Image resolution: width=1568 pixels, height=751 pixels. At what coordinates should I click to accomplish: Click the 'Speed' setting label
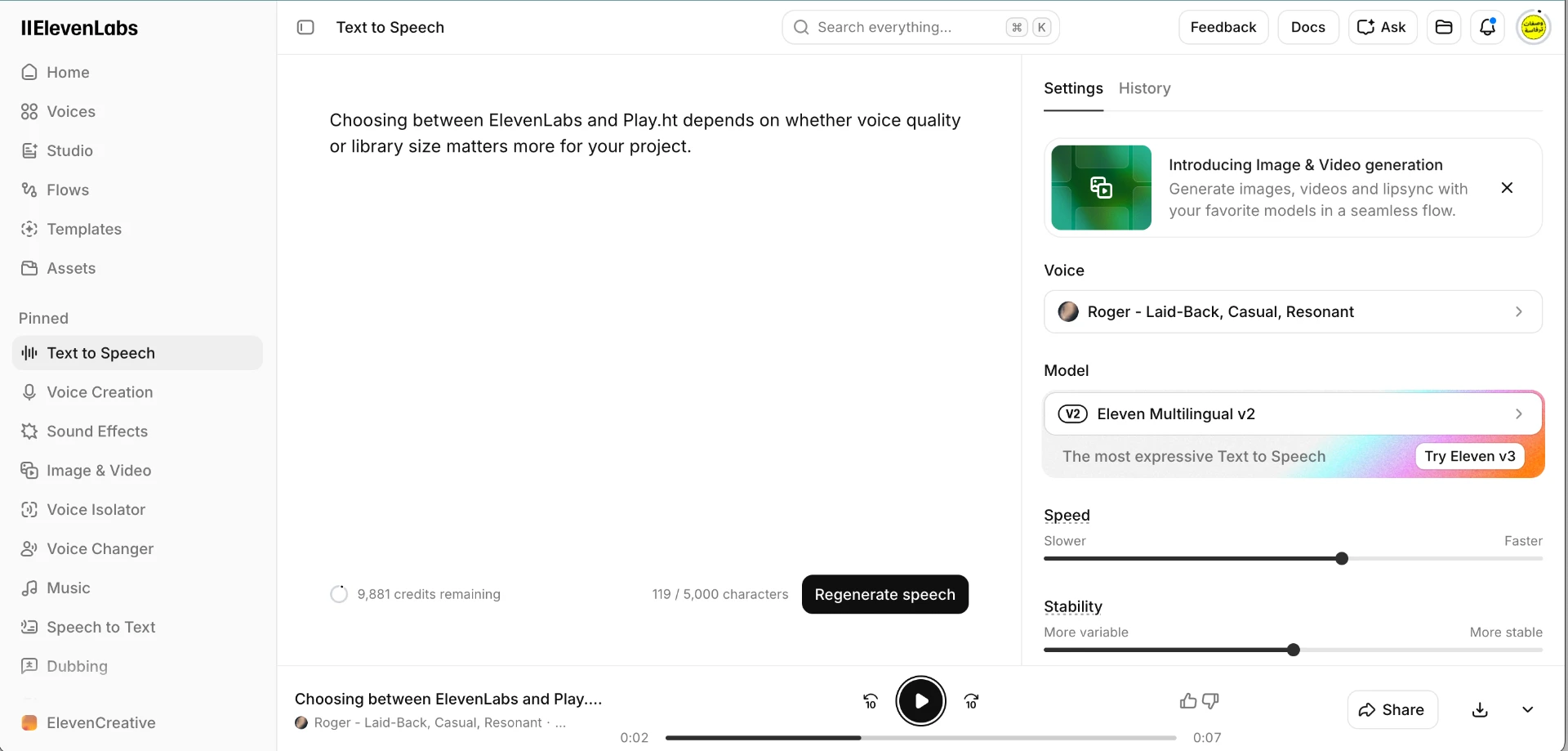pos(1067,515)
